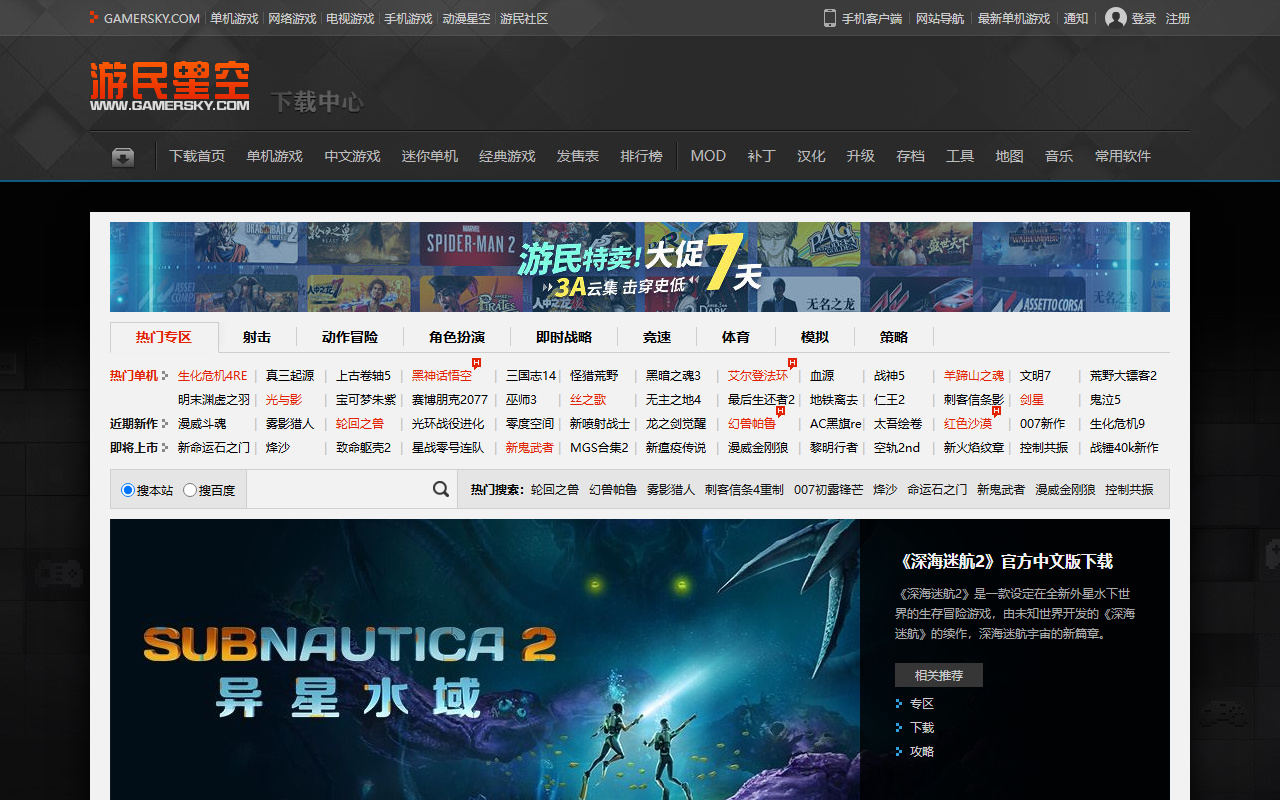The width and height of the screenshot is (1280, 800).
Task: Select the 角色扮演 tab
Action: point(457,337)
